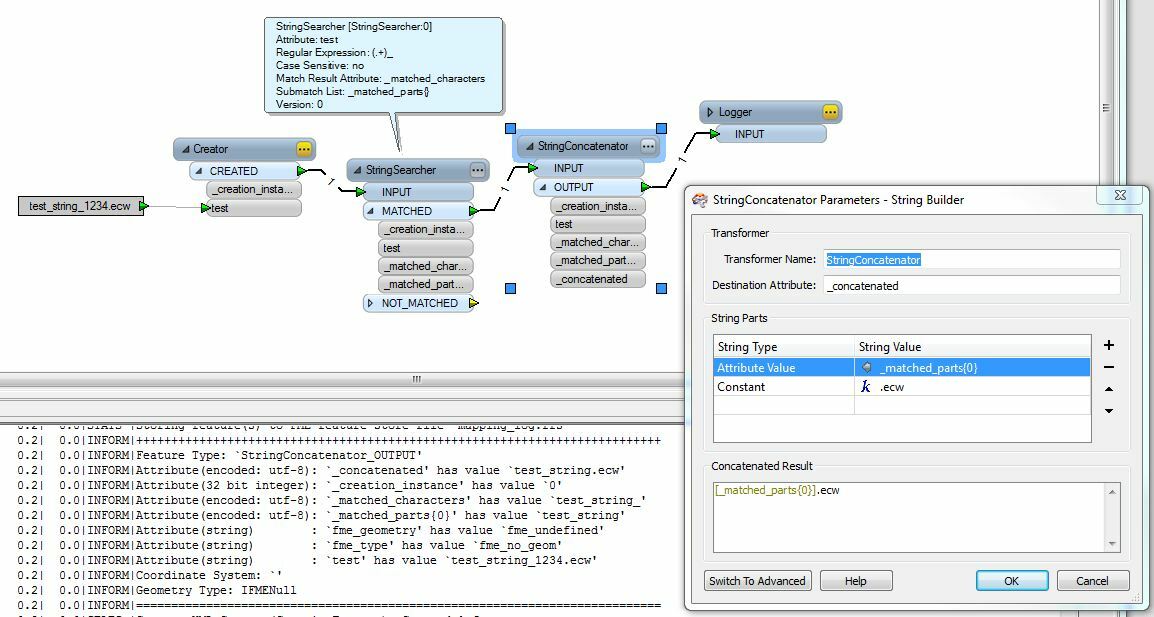Screen dimensions: 1154x617
Task: Click the Logger INPUT port arrow
Action: pyautogui.click(x=715, y=134)
